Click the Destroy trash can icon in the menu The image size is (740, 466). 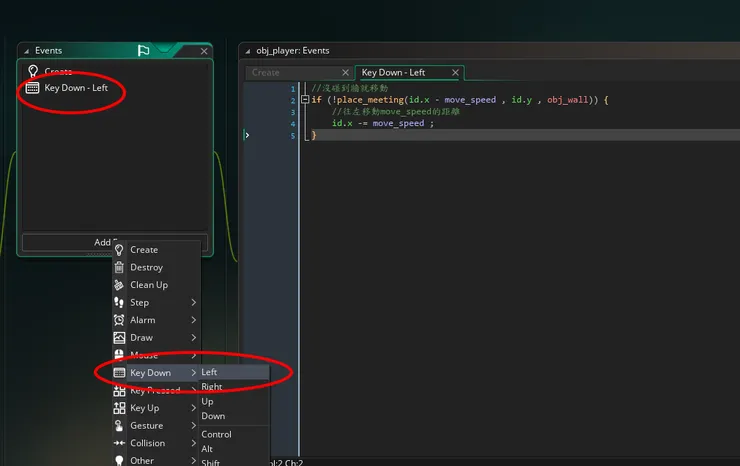(x=119, y=267)
